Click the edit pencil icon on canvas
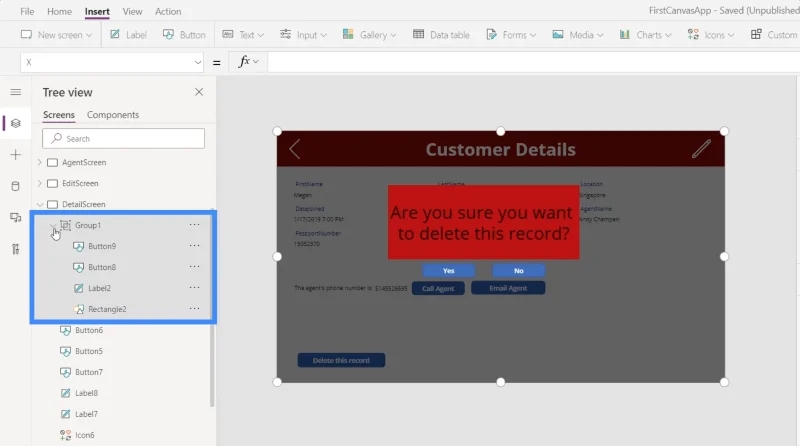This screenshot has width=800, height=446. 701,148
